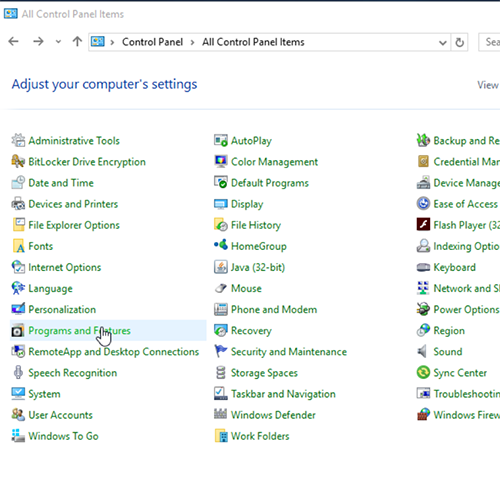The width and height of the screenshot is (500, 500).
Task: Click the Personalization icon
Action: pos(18,309)
